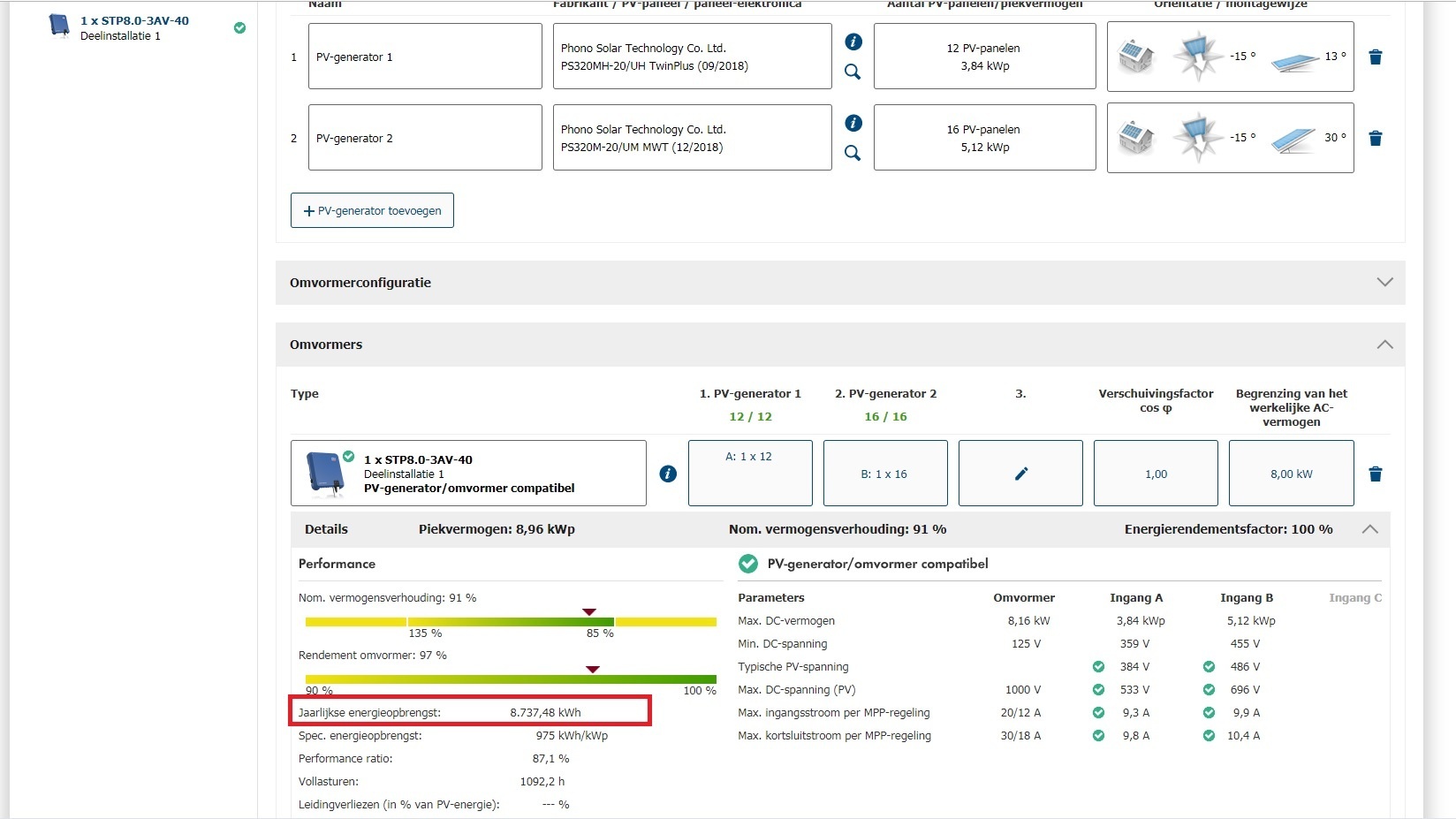Click magnifier icon for PV-generator 2 panel

[x=853, y=153]
